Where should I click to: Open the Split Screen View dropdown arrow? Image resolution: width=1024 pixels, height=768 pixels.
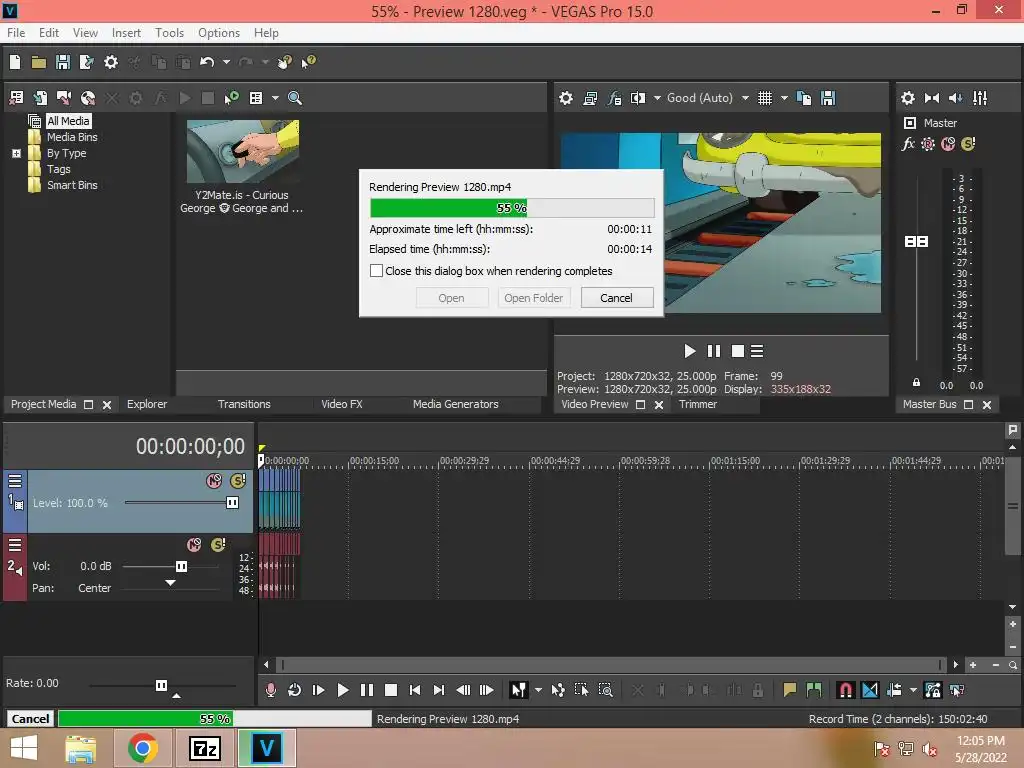coord(657,98)
